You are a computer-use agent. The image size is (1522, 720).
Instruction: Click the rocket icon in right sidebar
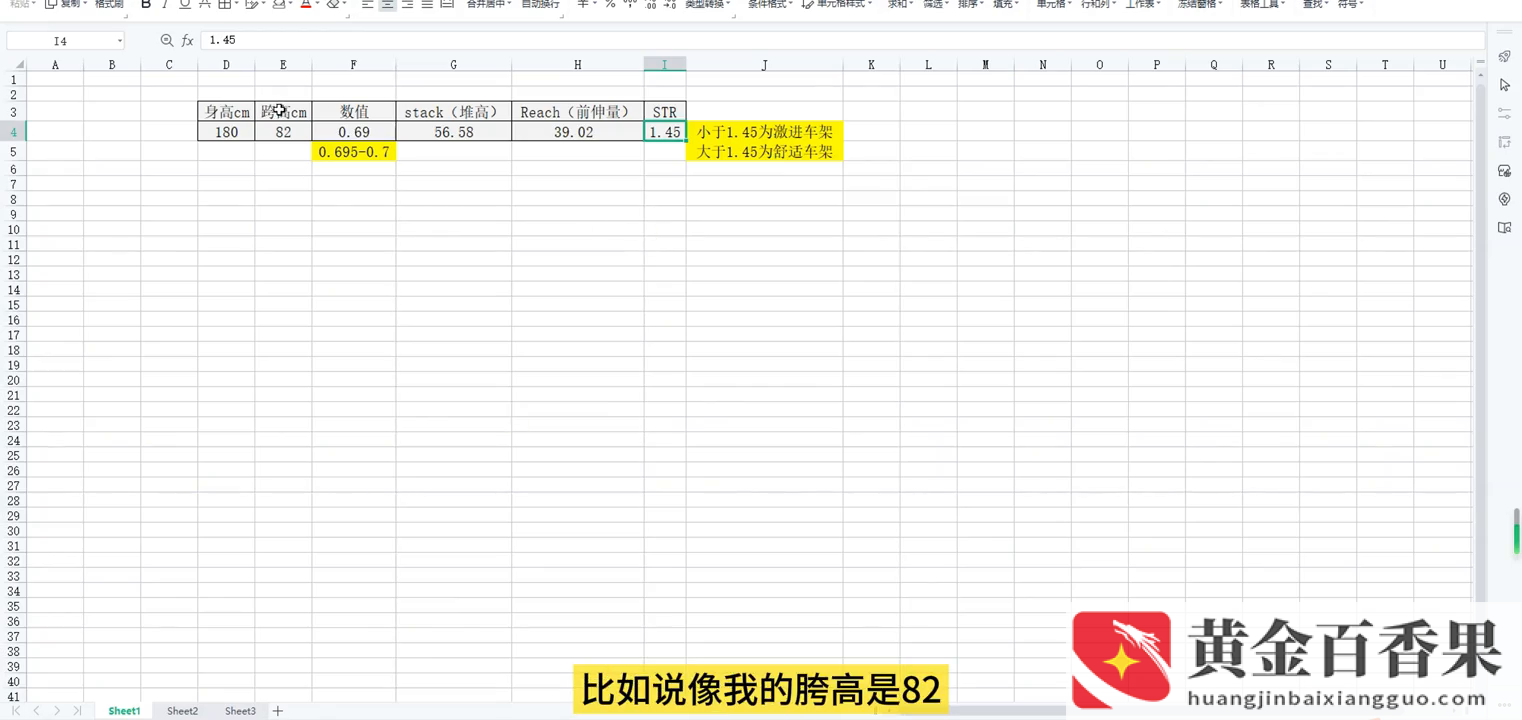pyautogui.click(x=1504, y=56)
